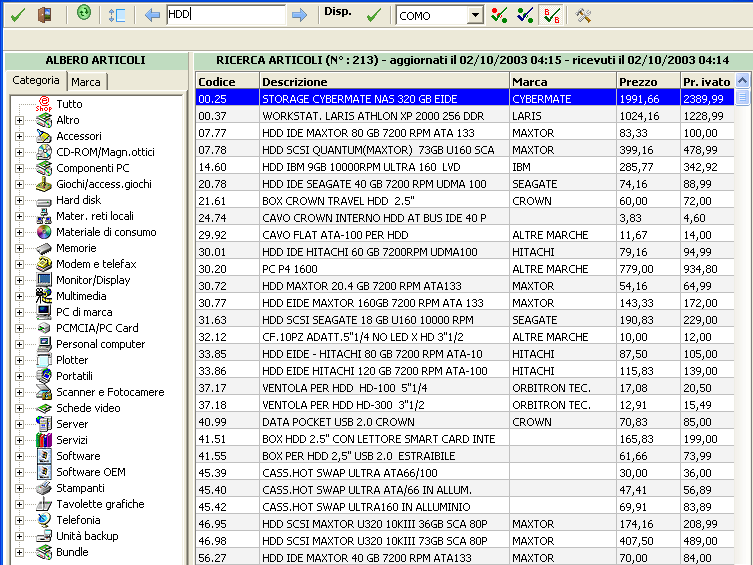This screenshot has height=565, width=753.
Task: Click the HDD search input field
Action: [x=226, y=15]
